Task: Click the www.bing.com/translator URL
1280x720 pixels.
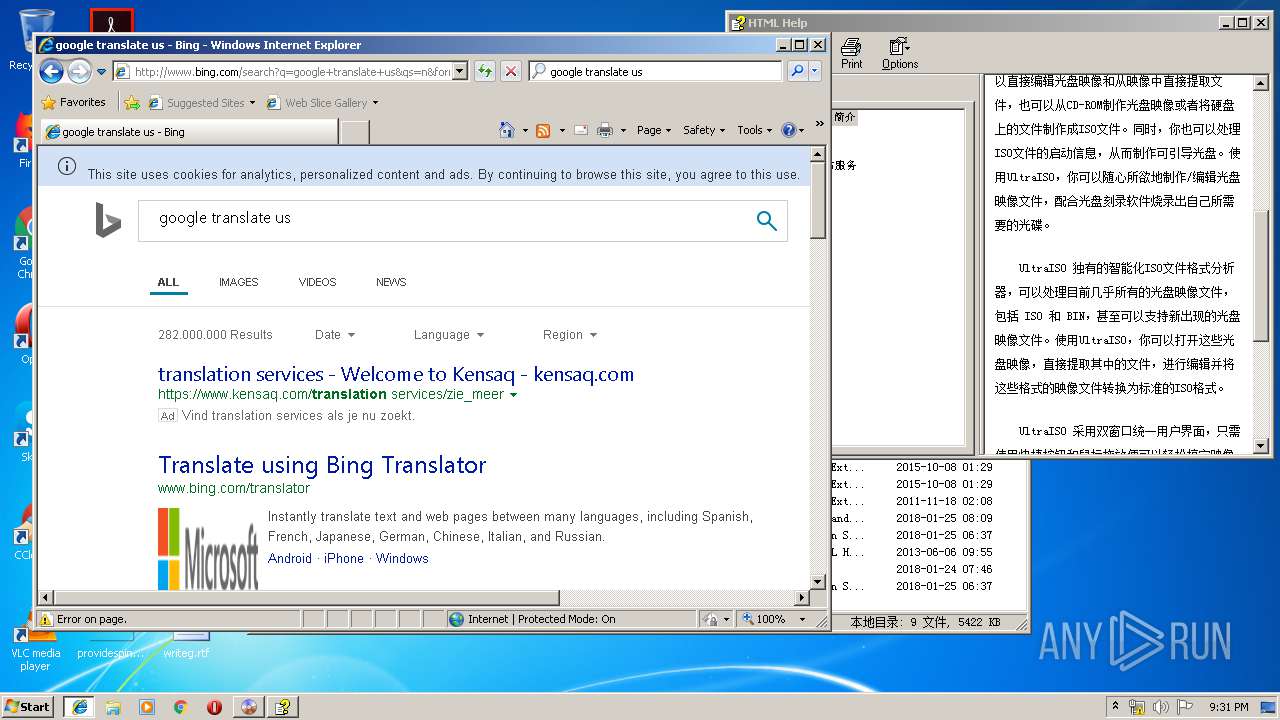Action: [x=234, y=488]
